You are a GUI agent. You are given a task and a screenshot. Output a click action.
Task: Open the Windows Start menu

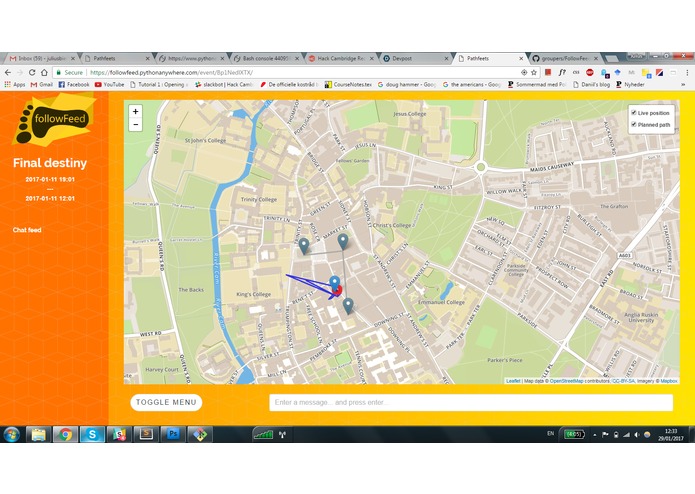pyautogui.click(x=12, y=435)
